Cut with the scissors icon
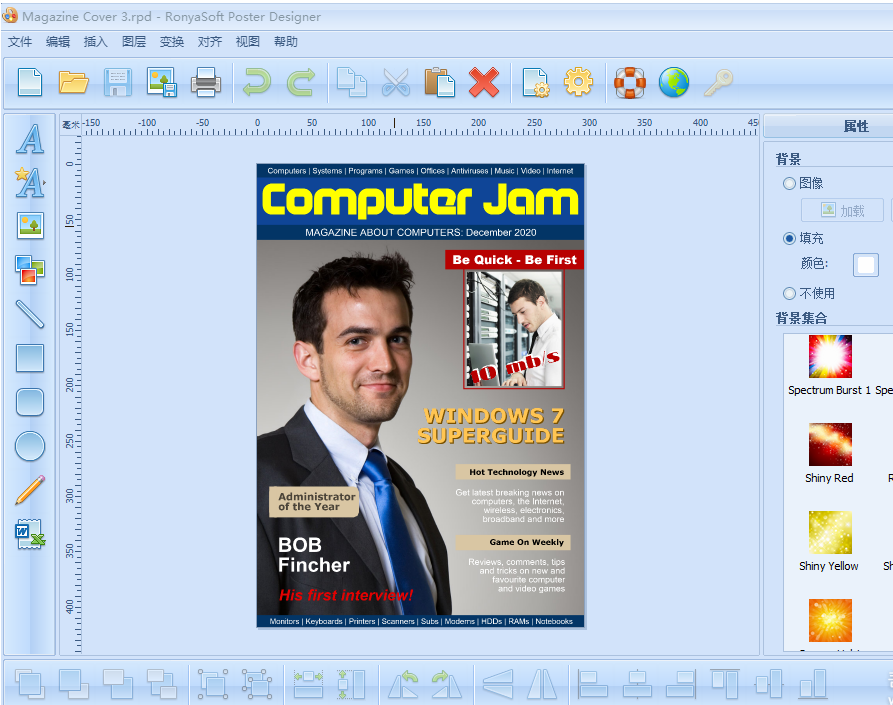The height and width of the screenshot is (705, 893). (396, 83)
